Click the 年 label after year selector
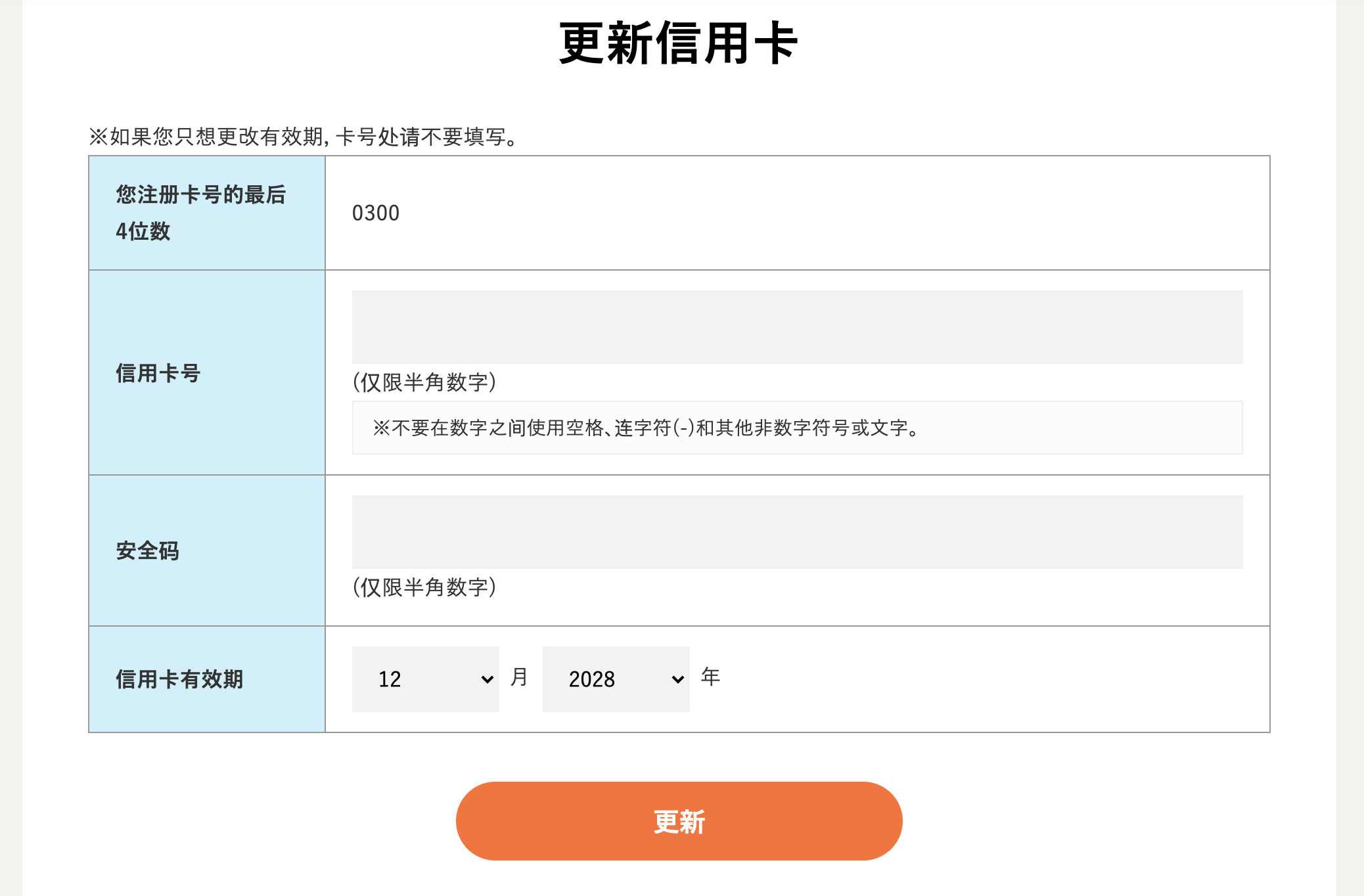This screenshot has width=1364, height=896. [x=710, y=677]
